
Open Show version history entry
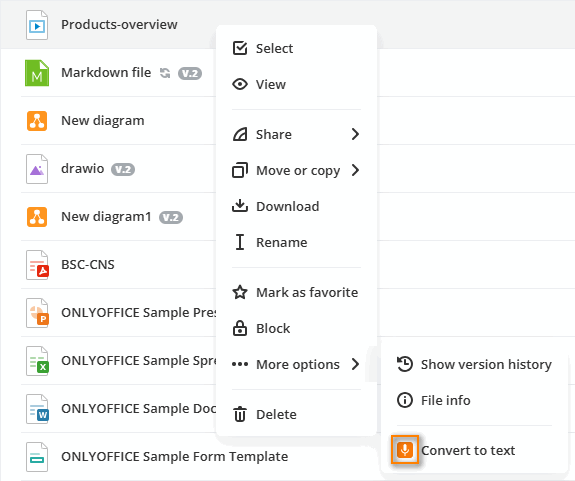[x=475, y=364]
